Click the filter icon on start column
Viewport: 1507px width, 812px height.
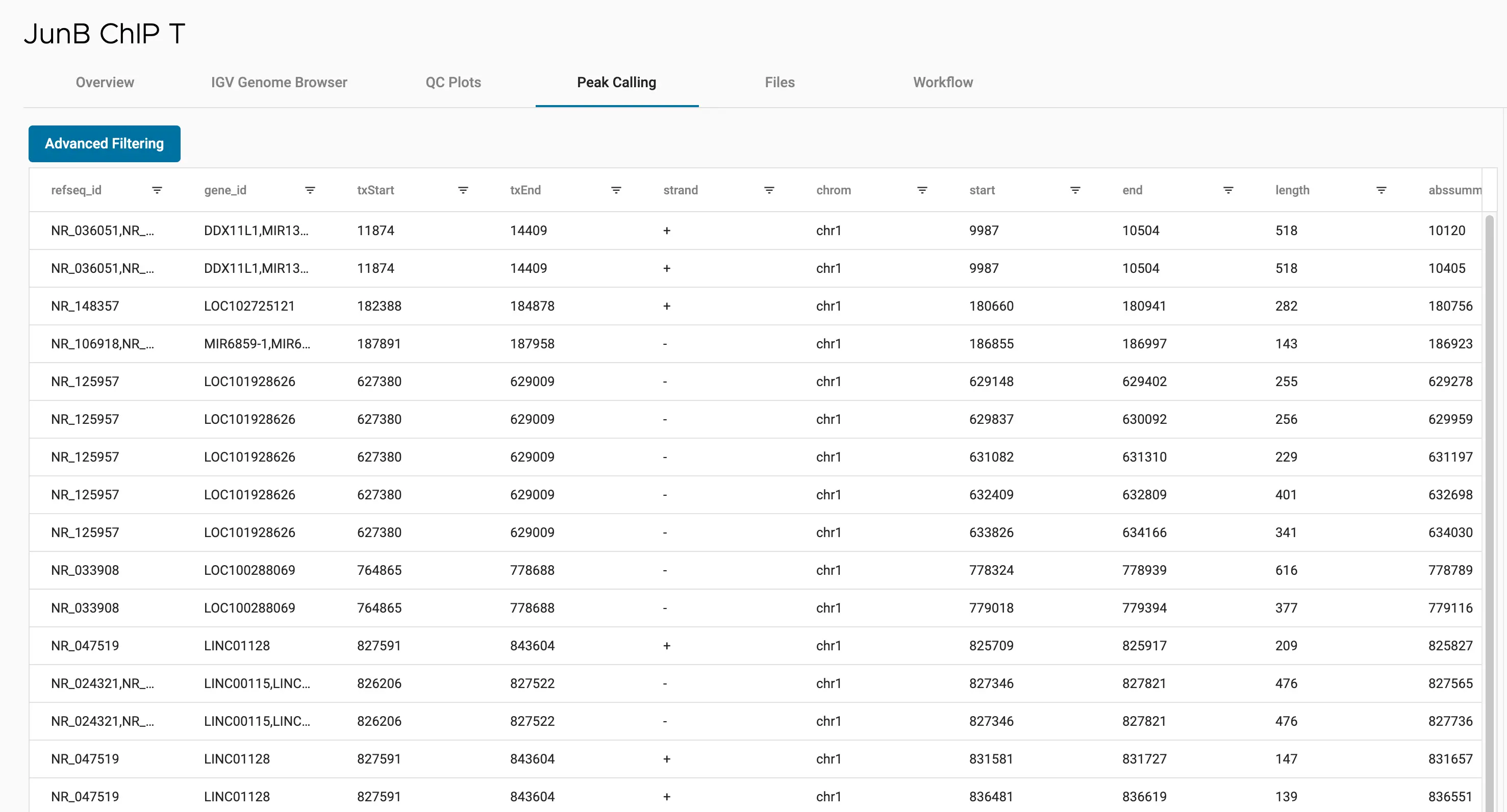tap(1075, 191)
